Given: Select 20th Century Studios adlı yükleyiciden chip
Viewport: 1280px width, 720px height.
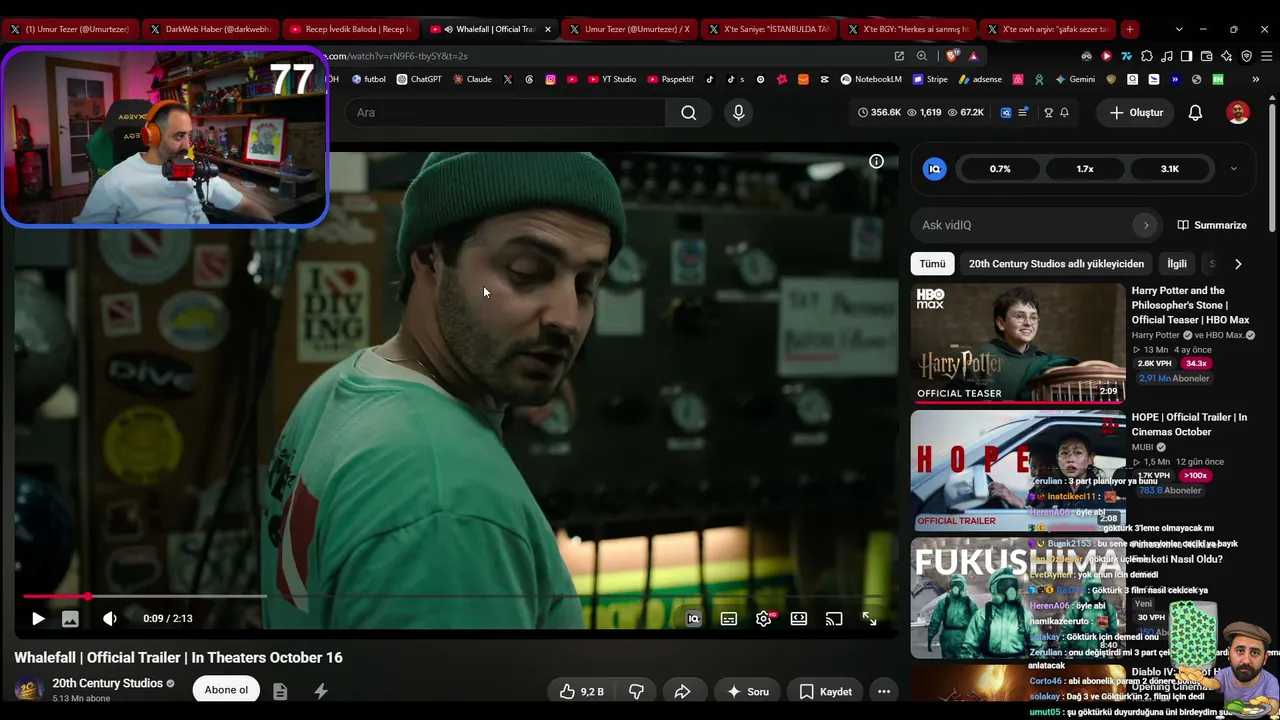Looking at the screenshot, I should 1056,264.
